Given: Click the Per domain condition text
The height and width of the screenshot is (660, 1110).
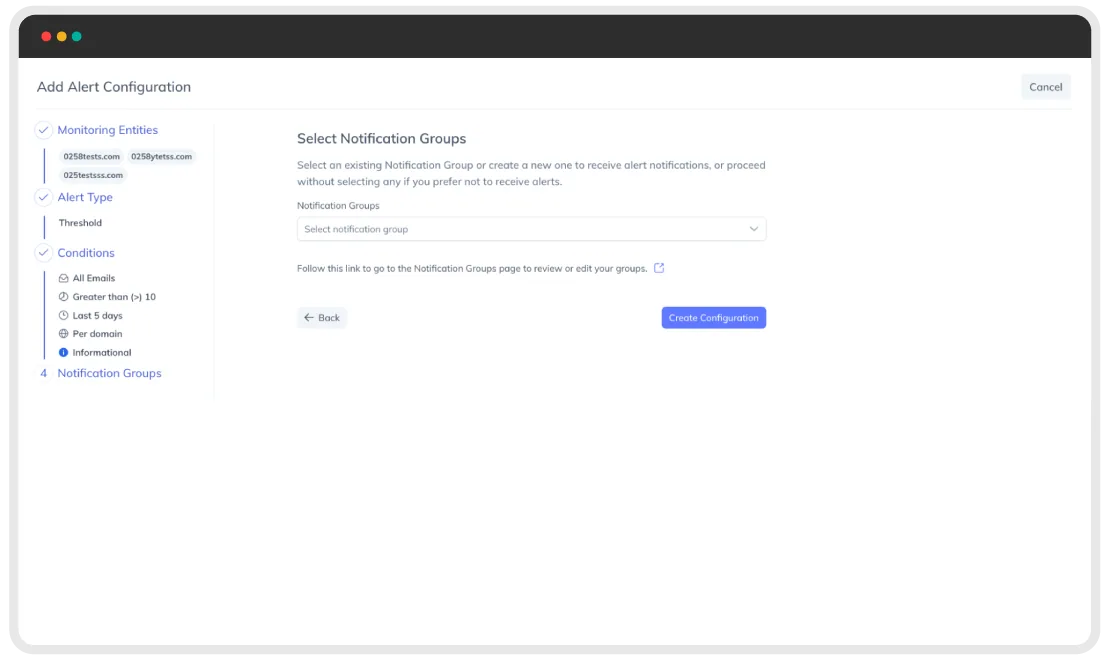Looking at the screenshot, I should click(97, 334).
